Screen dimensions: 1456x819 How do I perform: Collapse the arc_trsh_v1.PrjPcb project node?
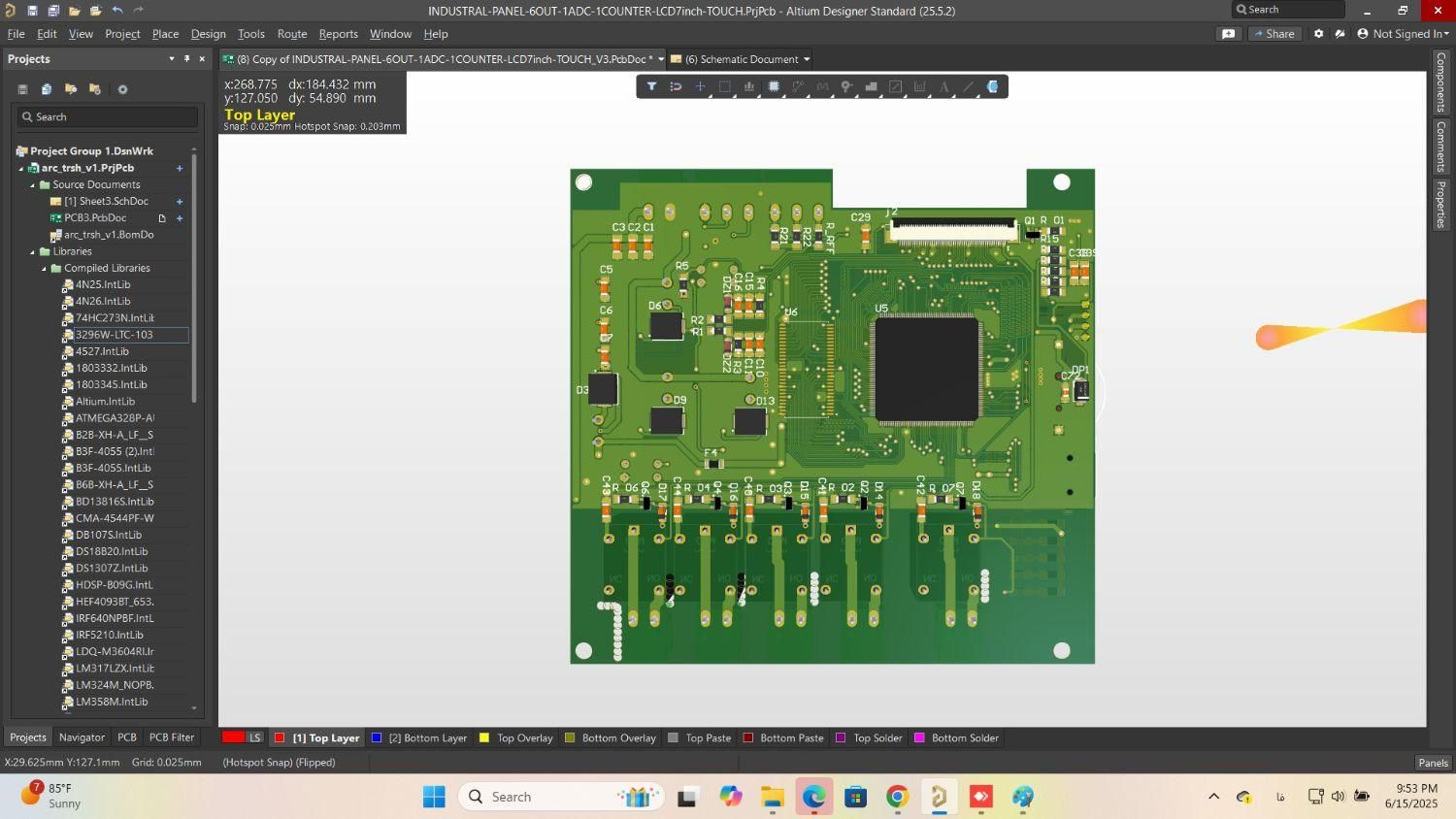click(x=22, y=168)
